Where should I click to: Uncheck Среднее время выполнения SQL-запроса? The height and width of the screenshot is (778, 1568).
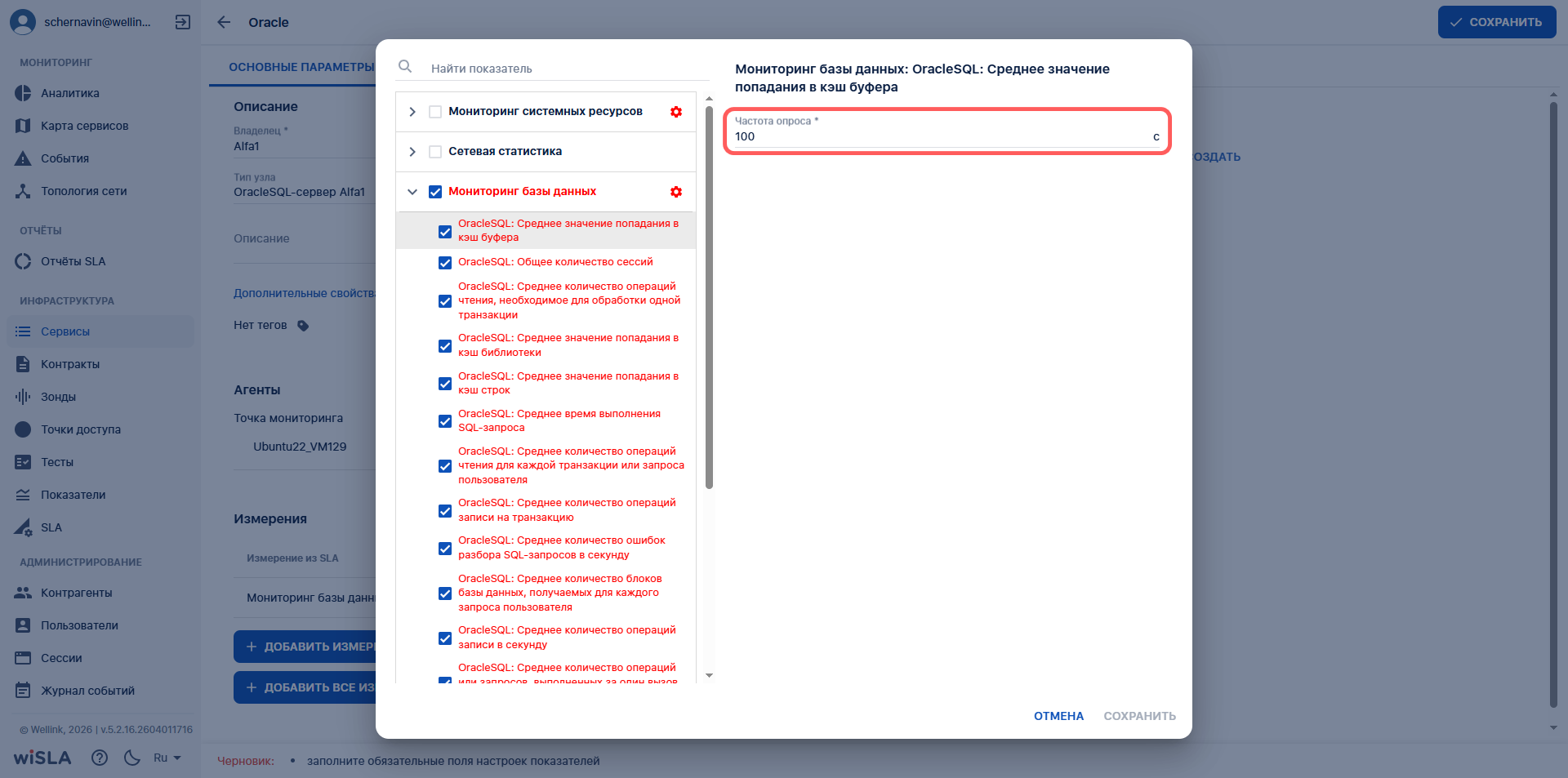pyautogui.click(x=445, y=421)
